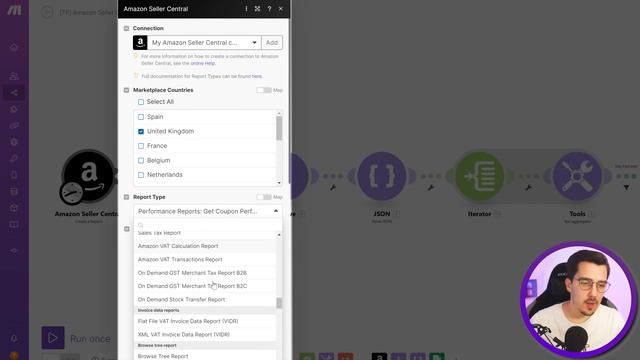Choose Flat File VAT Invoice Data Report

click(205, 321)
